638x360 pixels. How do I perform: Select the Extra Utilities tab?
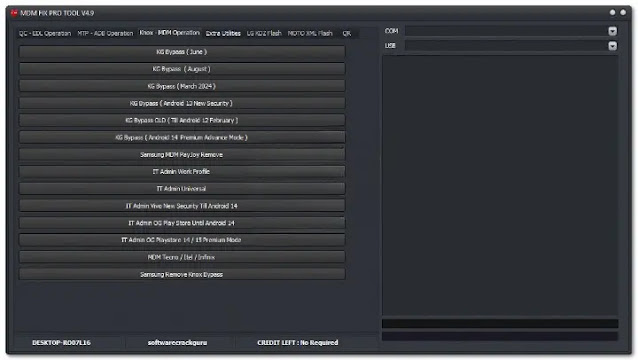pos(223,33)
